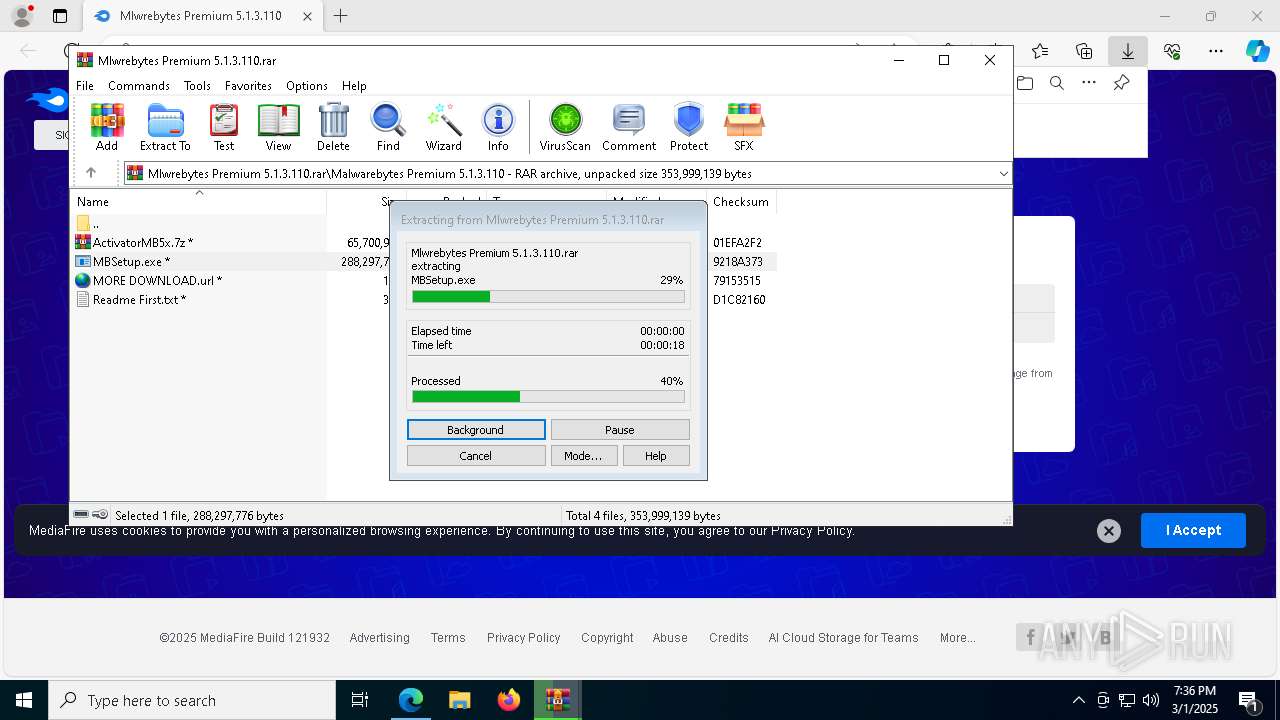Click the Add toolbar icon in WinRAR
1280x720 pixels.
[107, 127]
